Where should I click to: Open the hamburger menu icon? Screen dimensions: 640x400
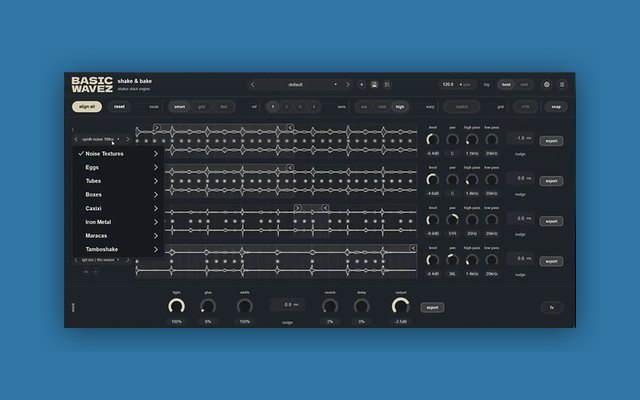pos(562,84)
